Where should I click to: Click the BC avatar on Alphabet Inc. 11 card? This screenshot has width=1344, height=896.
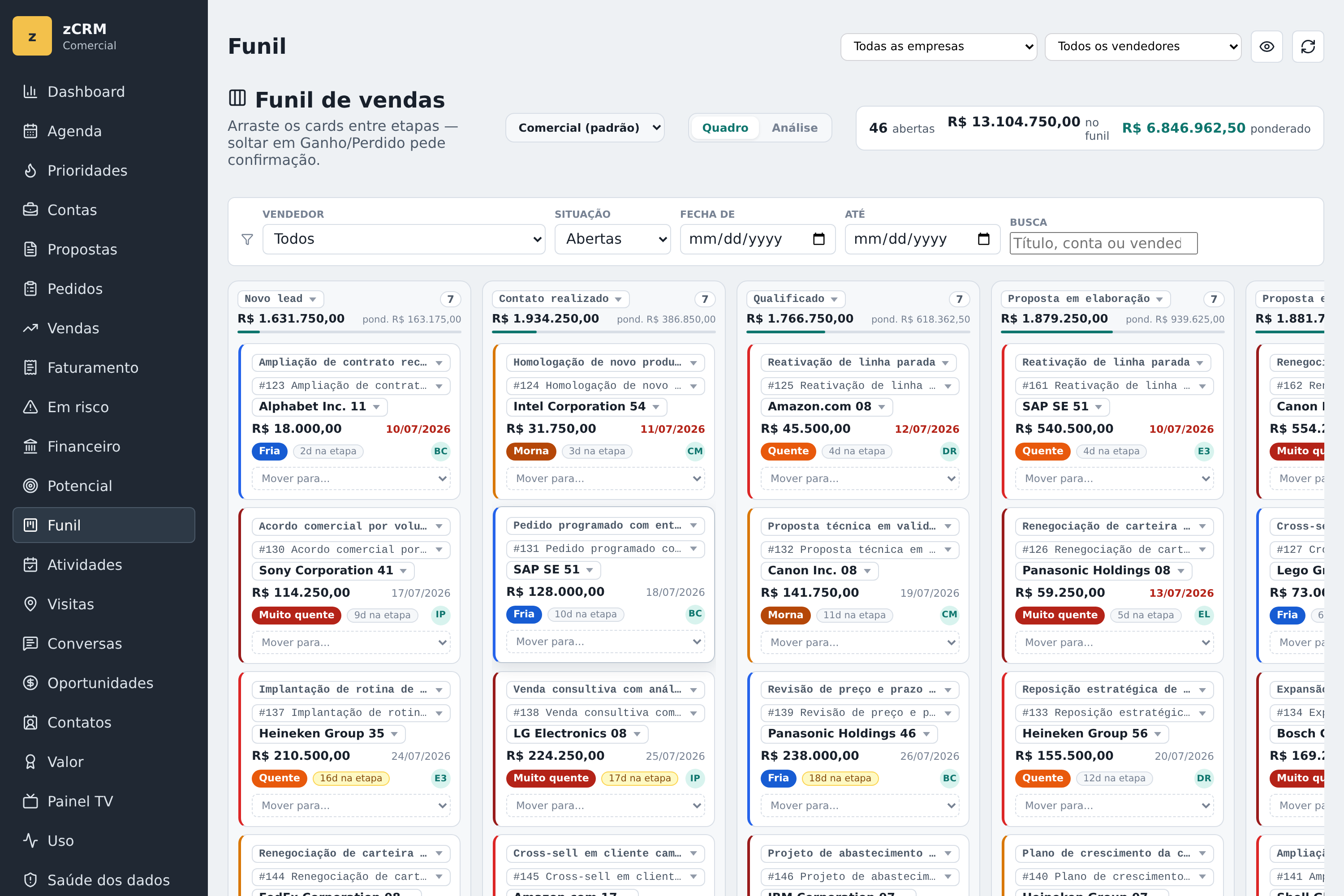pos(440,451)
